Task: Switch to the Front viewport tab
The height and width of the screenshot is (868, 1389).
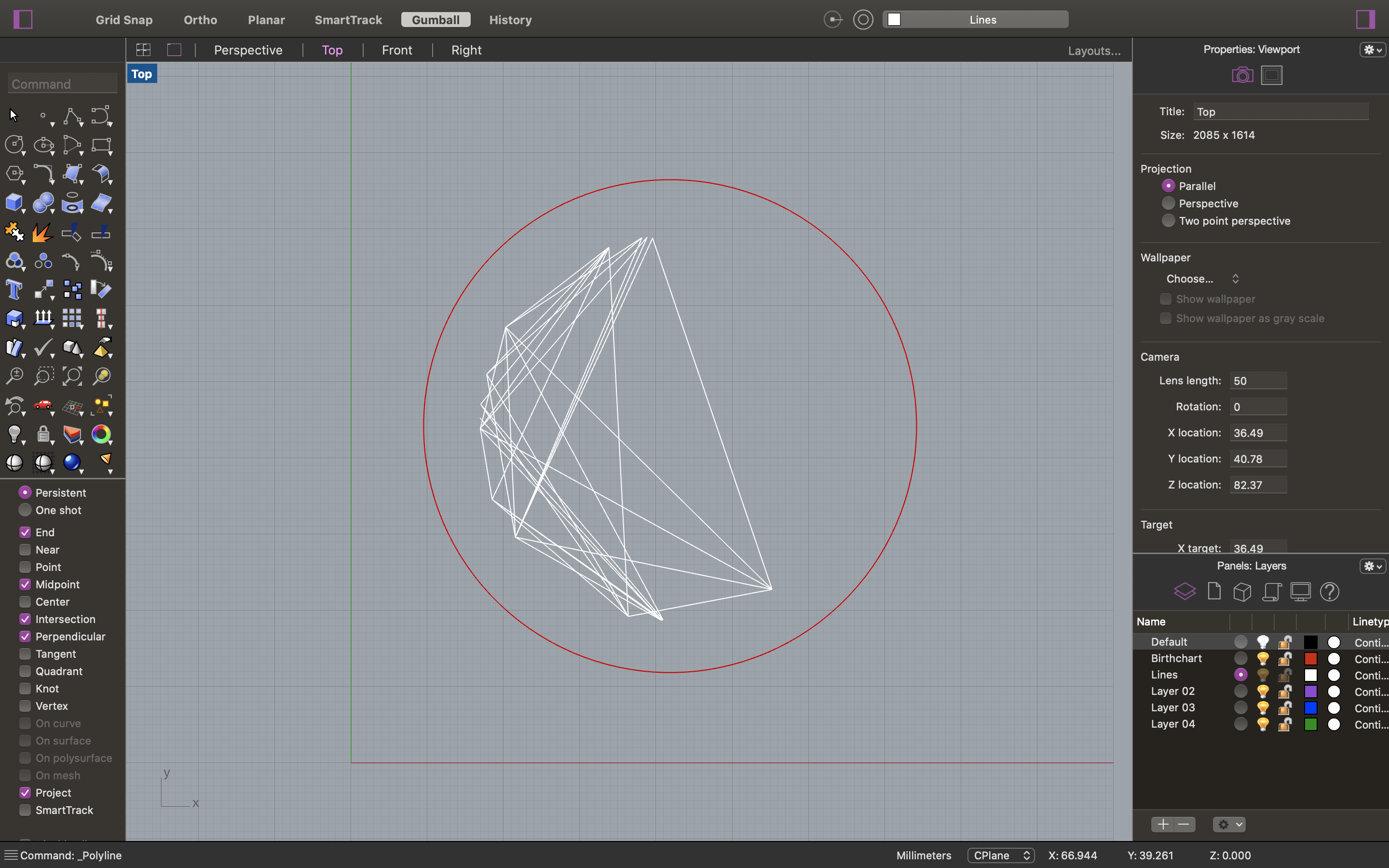Action: 396,50
